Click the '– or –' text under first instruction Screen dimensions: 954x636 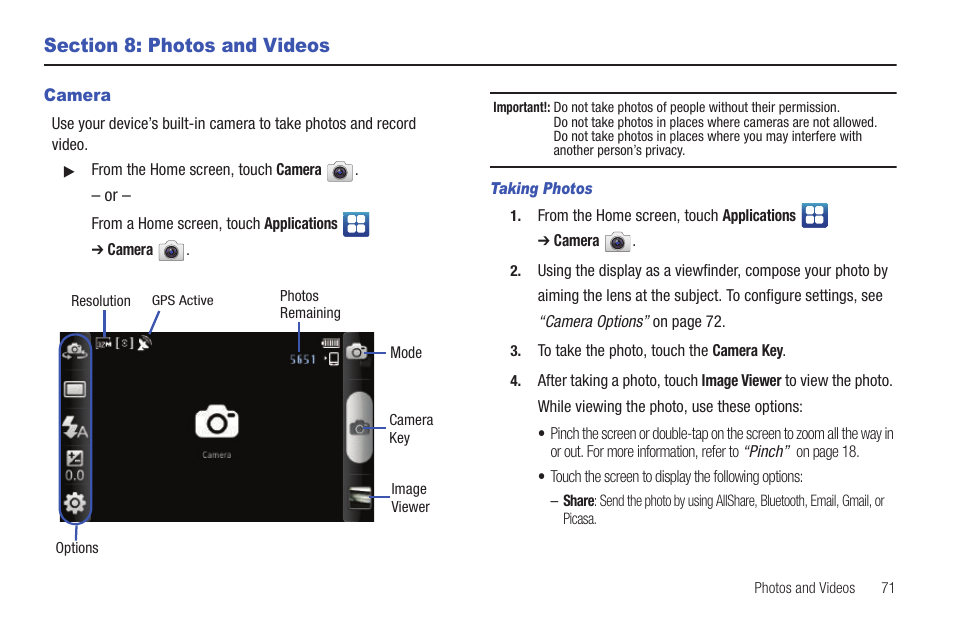(x=111, y=196)
